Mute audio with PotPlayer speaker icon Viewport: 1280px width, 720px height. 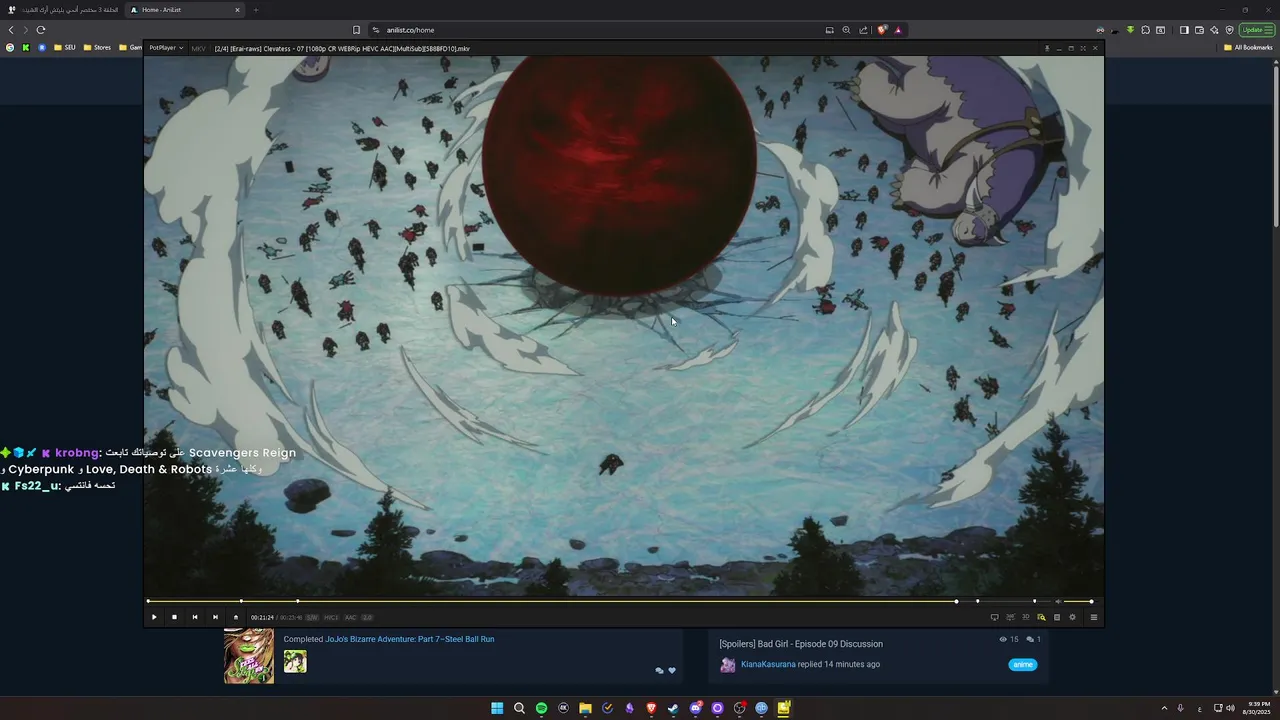1058,601
